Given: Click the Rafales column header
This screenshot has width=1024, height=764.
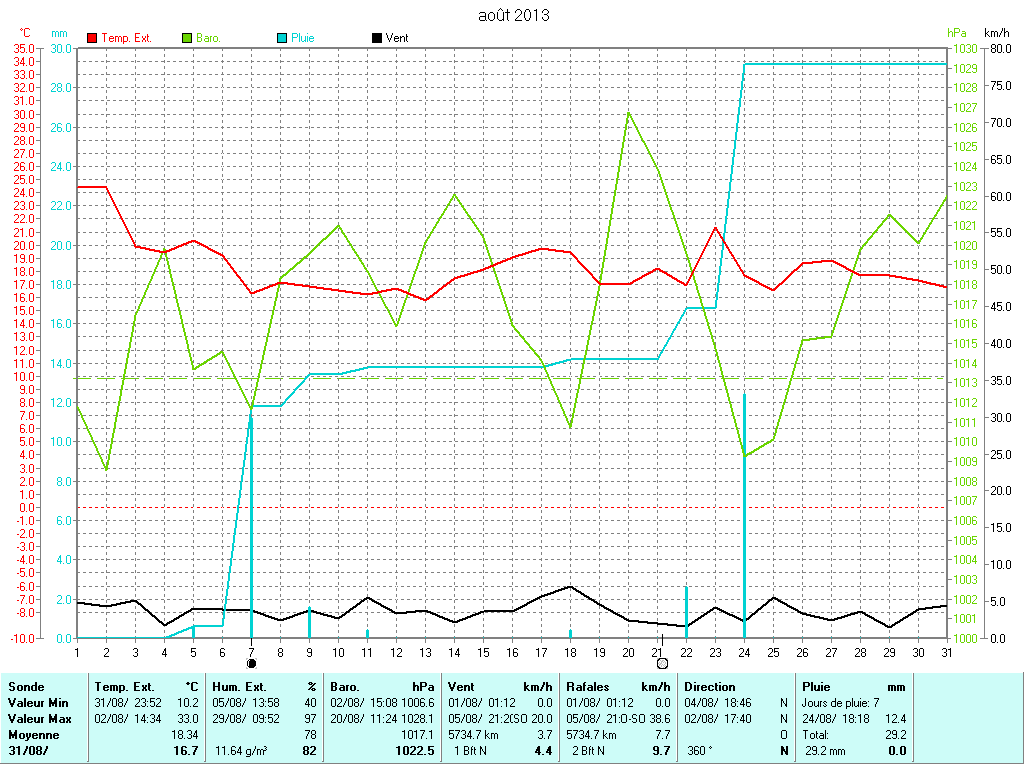Looking at the screenshot, I should click(x=588, y=687).
